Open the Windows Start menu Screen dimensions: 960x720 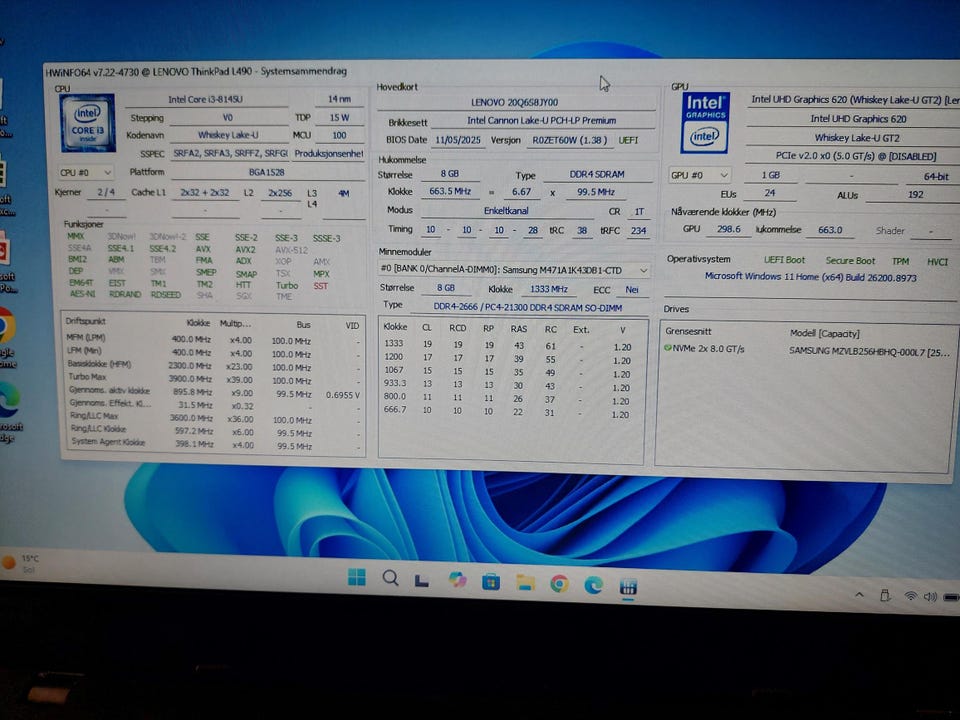tap(356, 577)
